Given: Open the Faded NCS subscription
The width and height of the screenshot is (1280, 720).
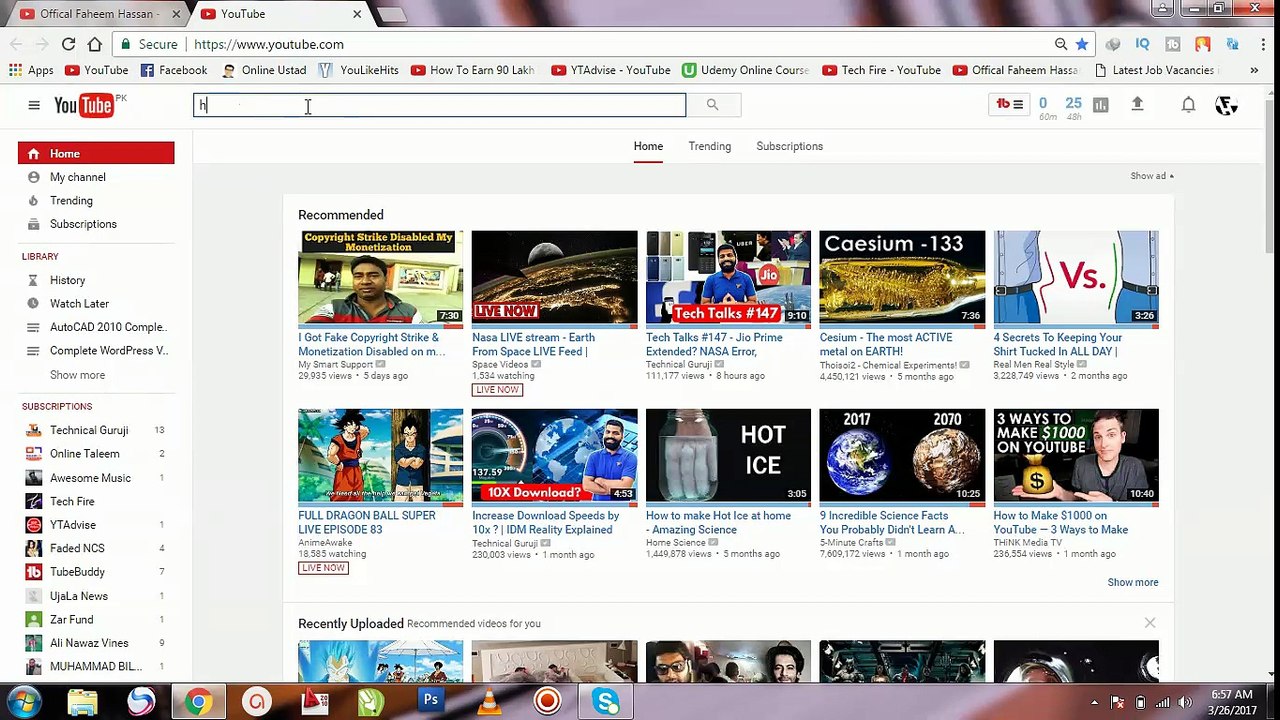Looking at the screenshot, I should tap(77, 548).
